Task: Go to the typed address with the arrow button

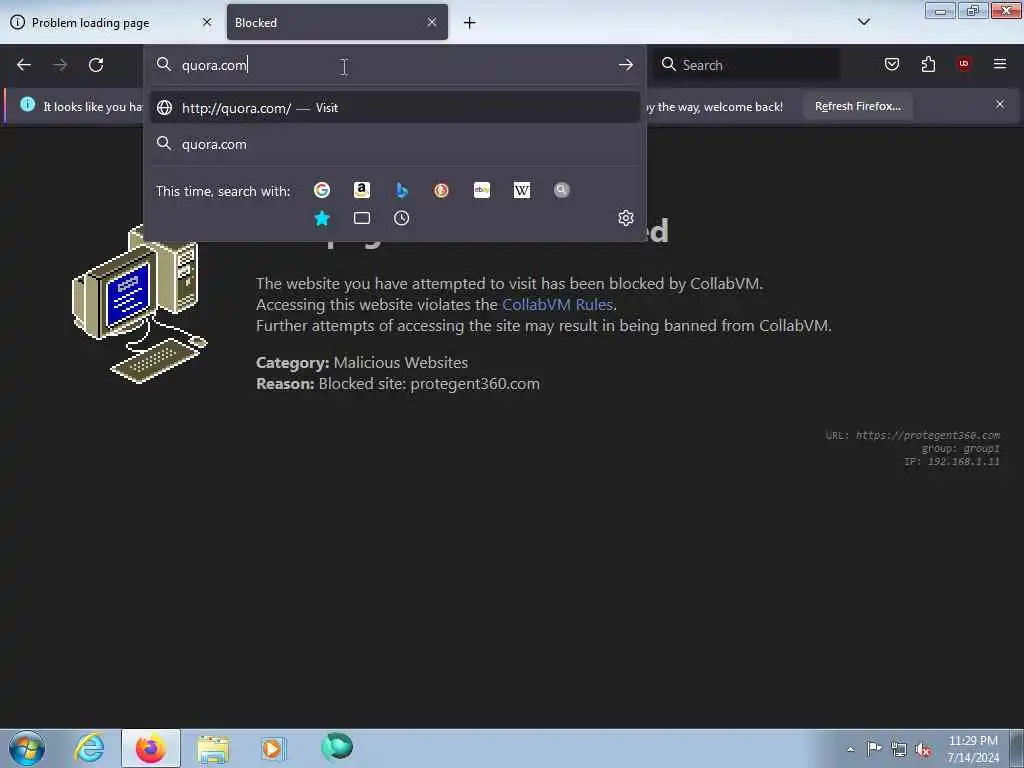Action: click(626, 65)
